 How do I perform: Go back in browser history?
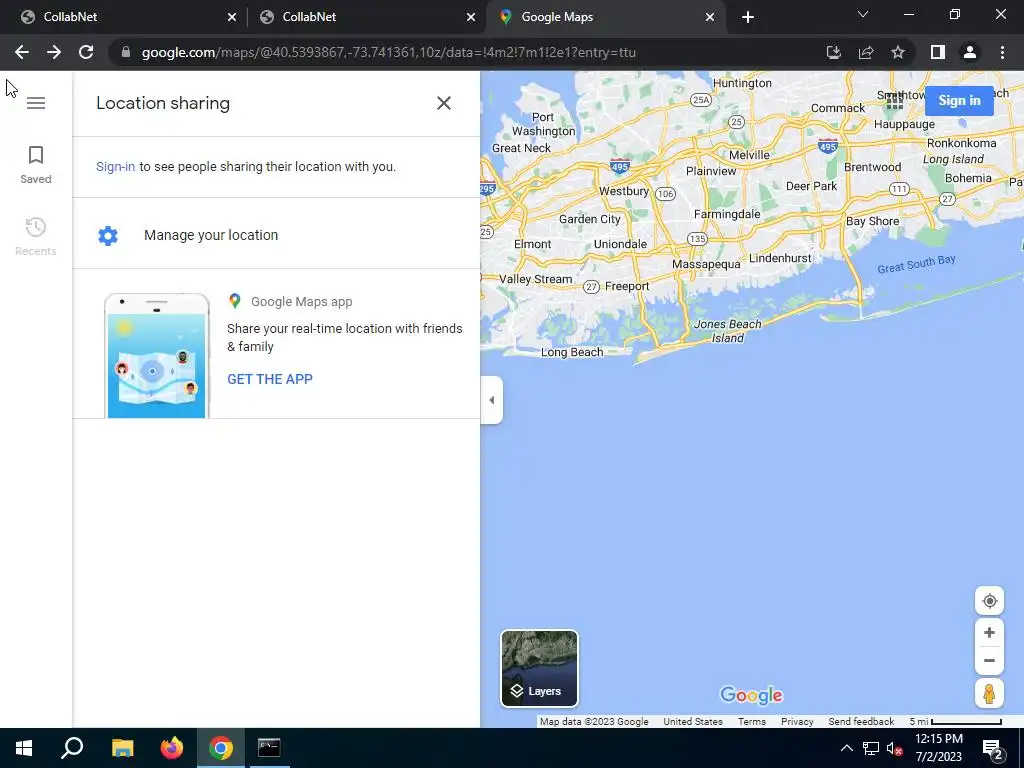click(x=22, y=52)
